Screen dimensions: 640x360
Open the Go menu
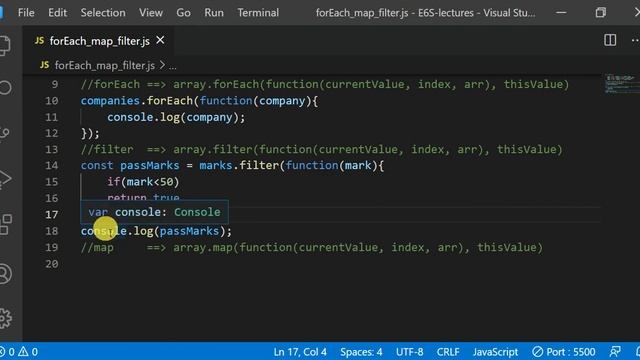click(x=183, y=13)
